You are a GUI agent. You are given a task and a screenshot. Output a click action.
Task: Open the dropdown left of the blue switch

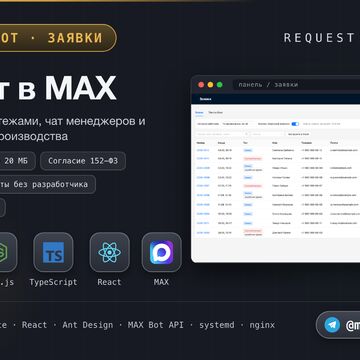[x=238, y=124]
